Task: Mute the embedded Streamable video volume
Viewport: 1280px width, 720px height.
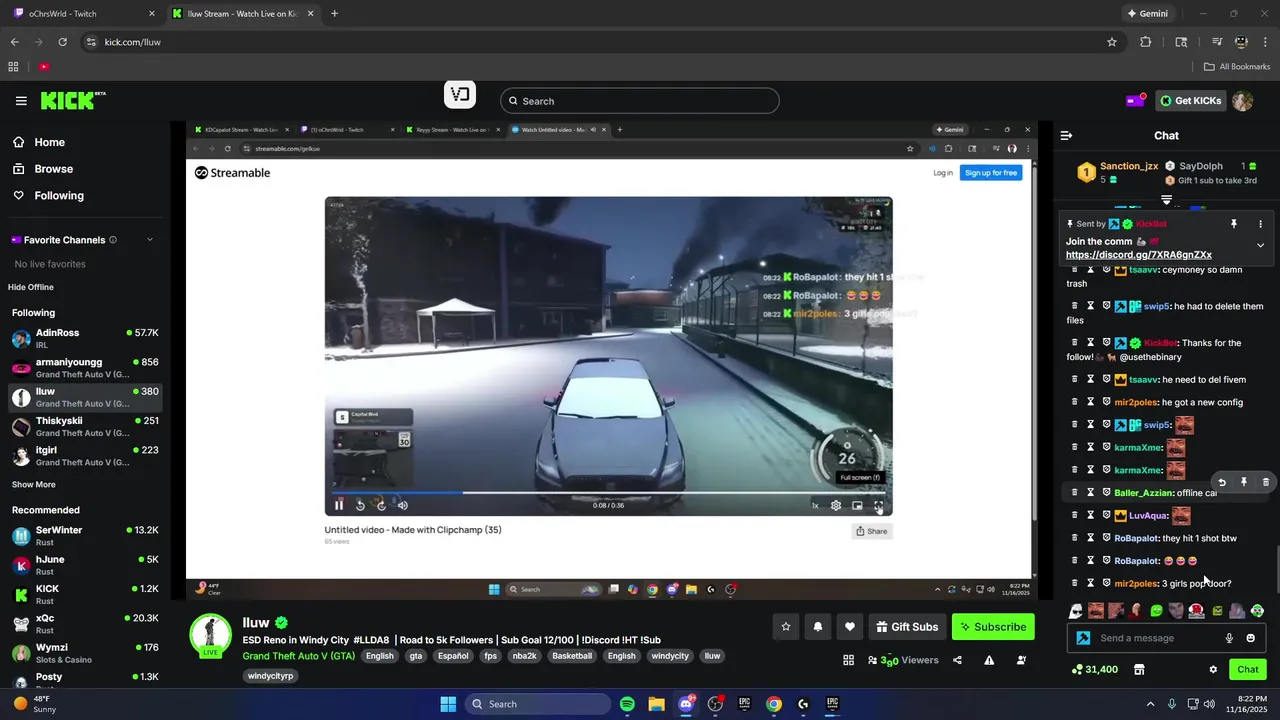Action: (x=403, y=505)
